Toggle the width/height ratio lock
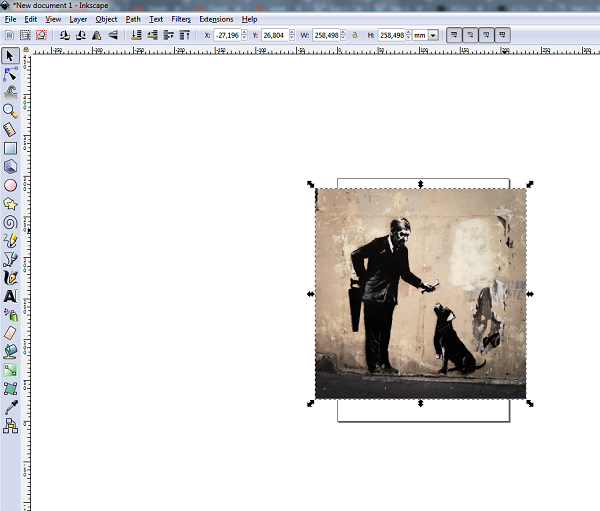Screen dimensions: 600x511 point(355,35)
